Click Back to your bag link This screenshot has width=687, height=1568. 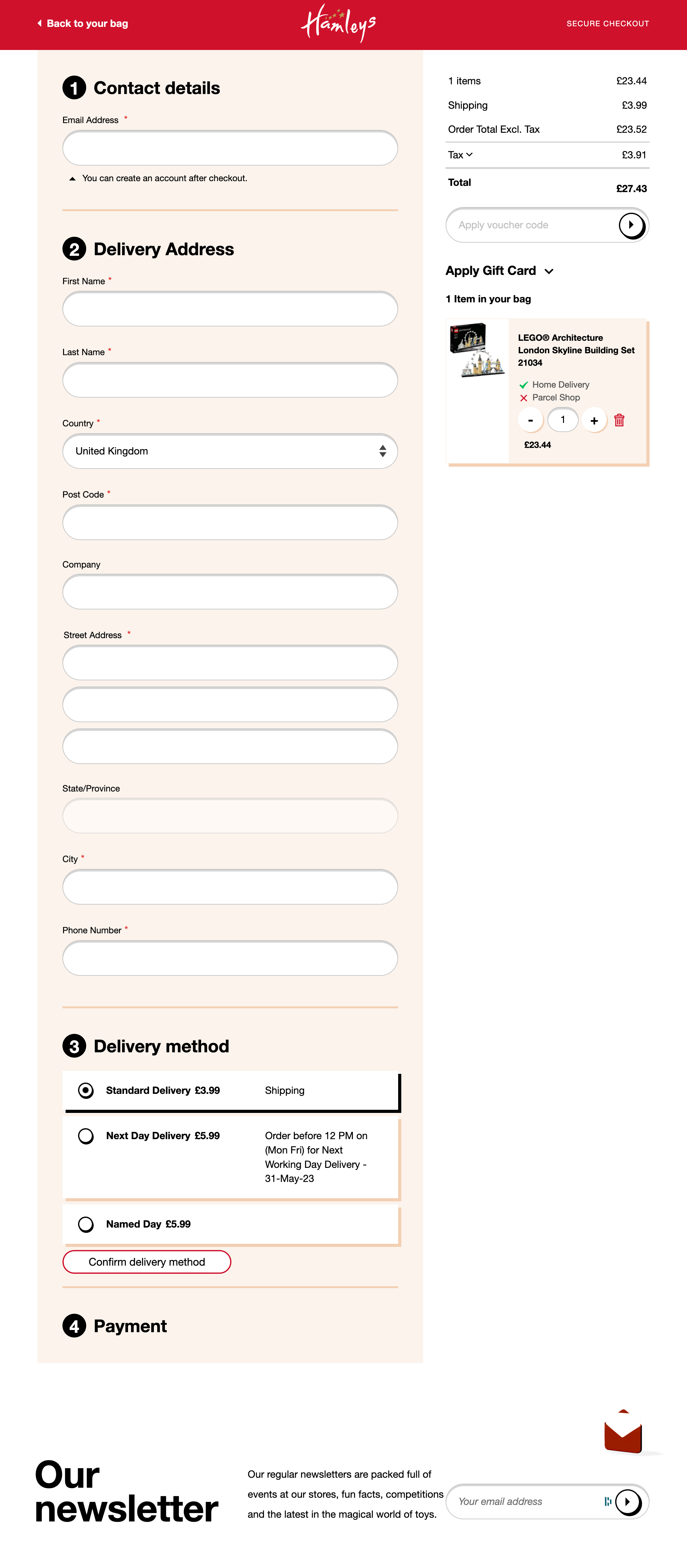(87, 23)
